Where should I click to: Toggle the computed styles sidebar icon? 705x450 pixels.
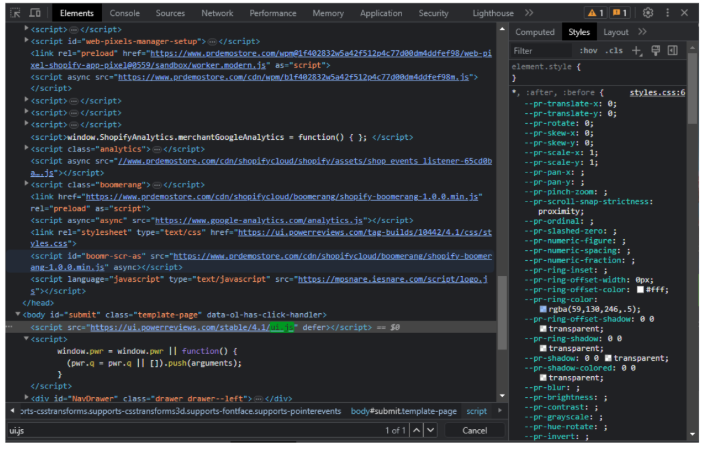673,51
